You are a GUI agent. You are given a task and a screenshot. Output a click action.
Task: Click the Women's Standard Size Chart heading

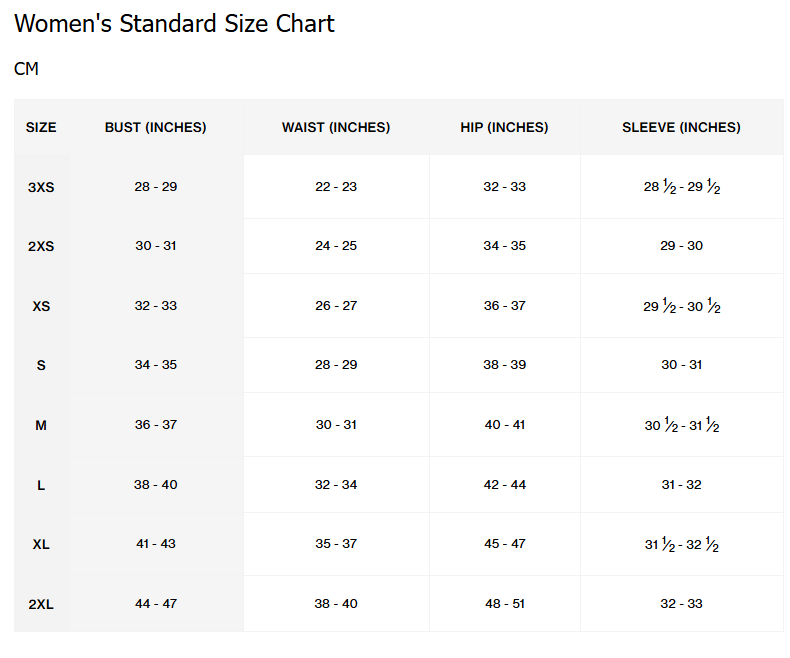174,24
